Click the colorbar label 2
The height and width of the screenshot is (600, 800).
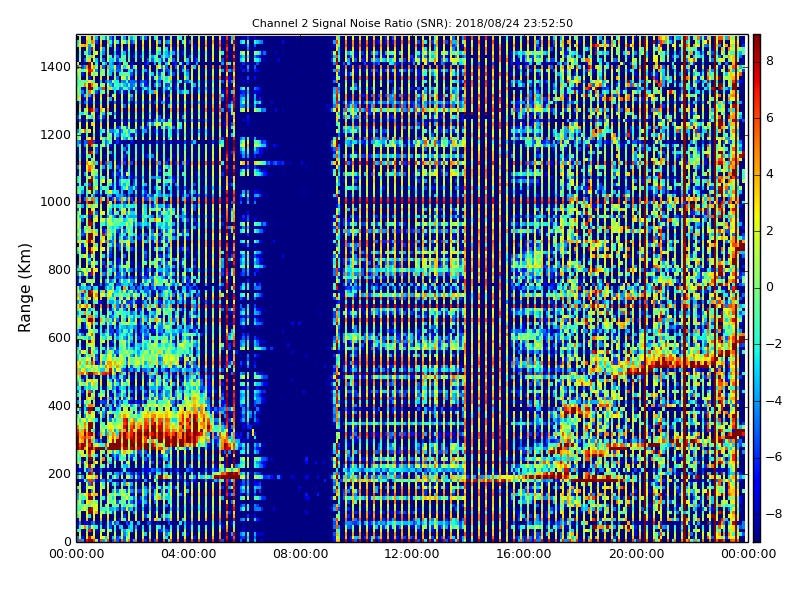point(770,231)
